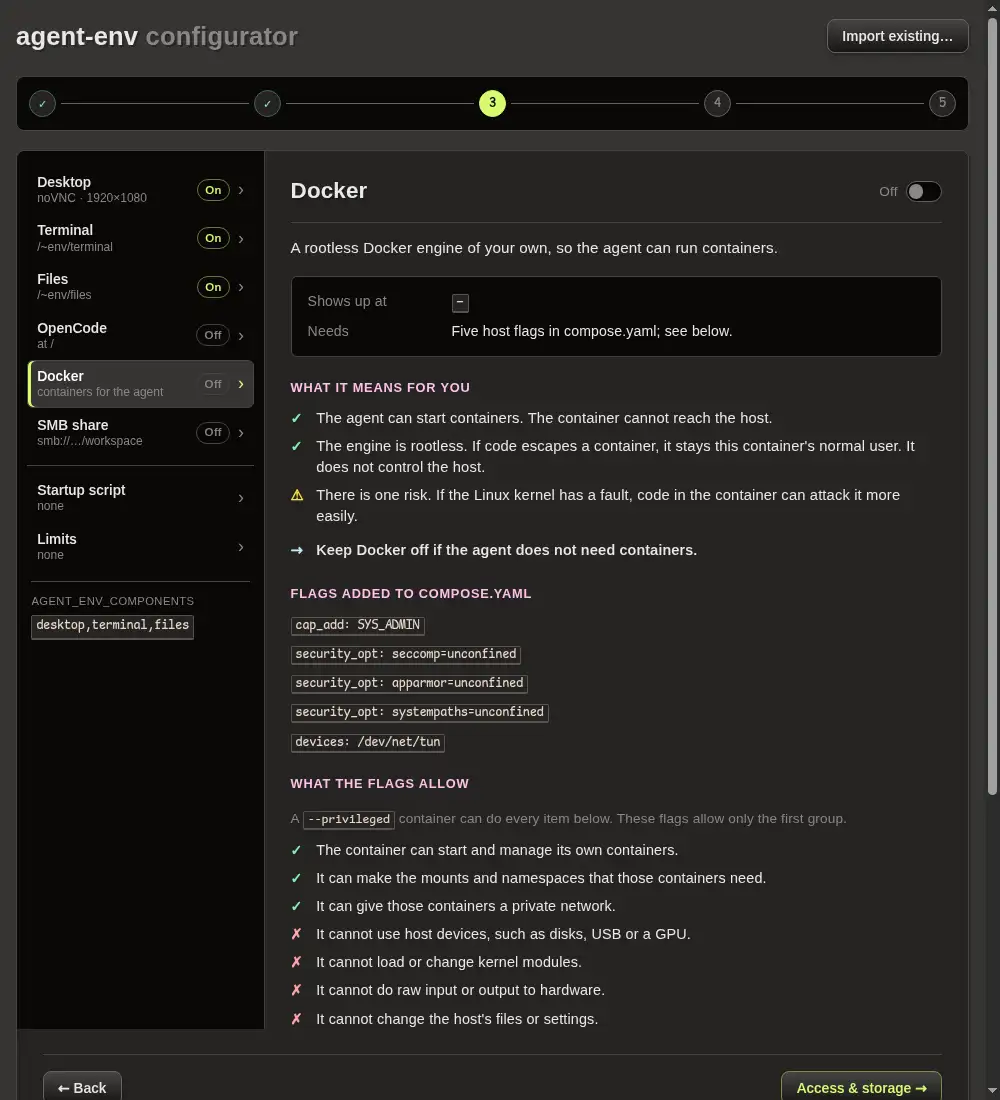Select the Terminal component entry
Viewport: 1000px width, 1100px height.
click(x=140, y=238)
